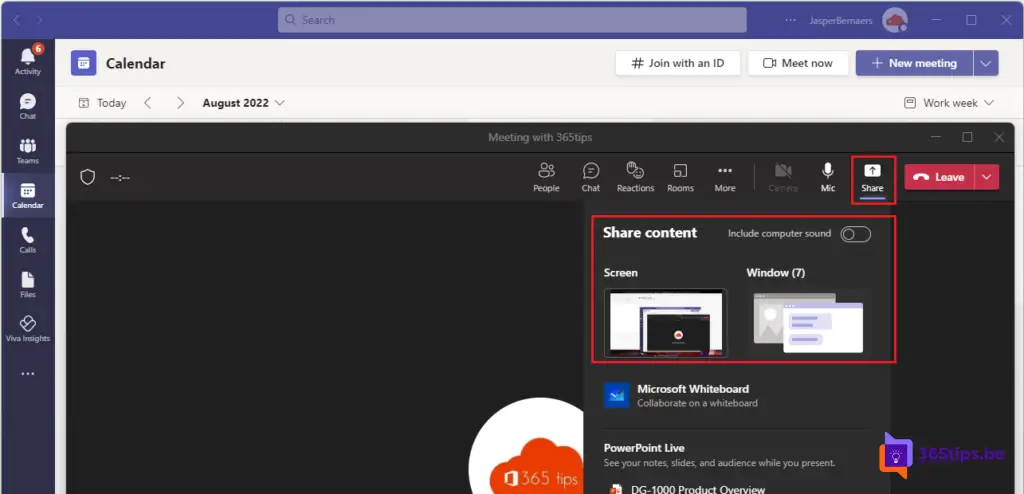Click the Meet now button

point(797,63)
